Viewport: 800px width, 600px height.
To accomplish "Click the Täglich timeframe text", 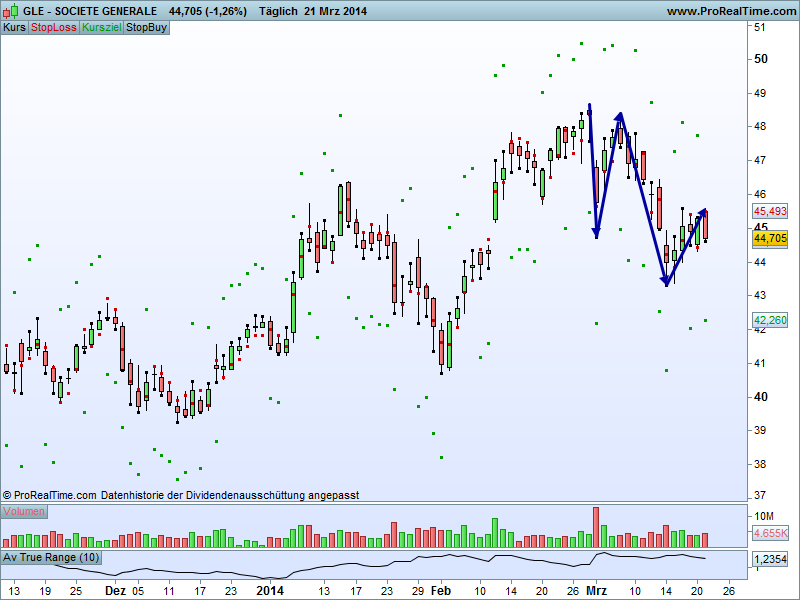I will (278, 11).
